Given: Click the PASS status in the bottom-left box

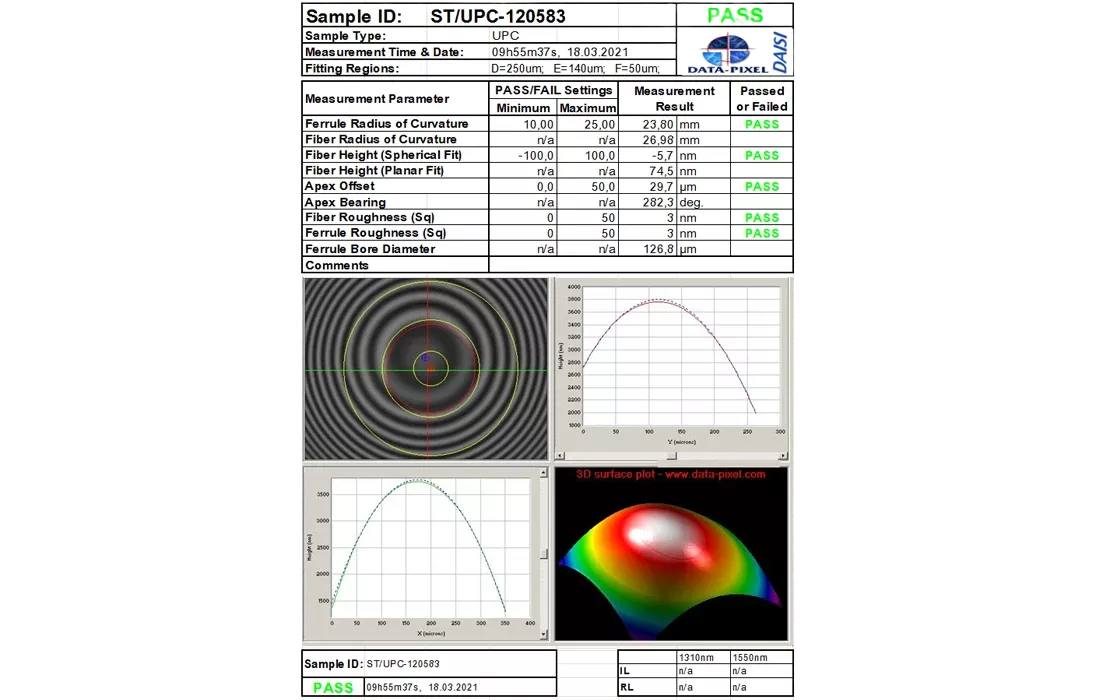Looking at the screenshot, I should click(333, 687).
